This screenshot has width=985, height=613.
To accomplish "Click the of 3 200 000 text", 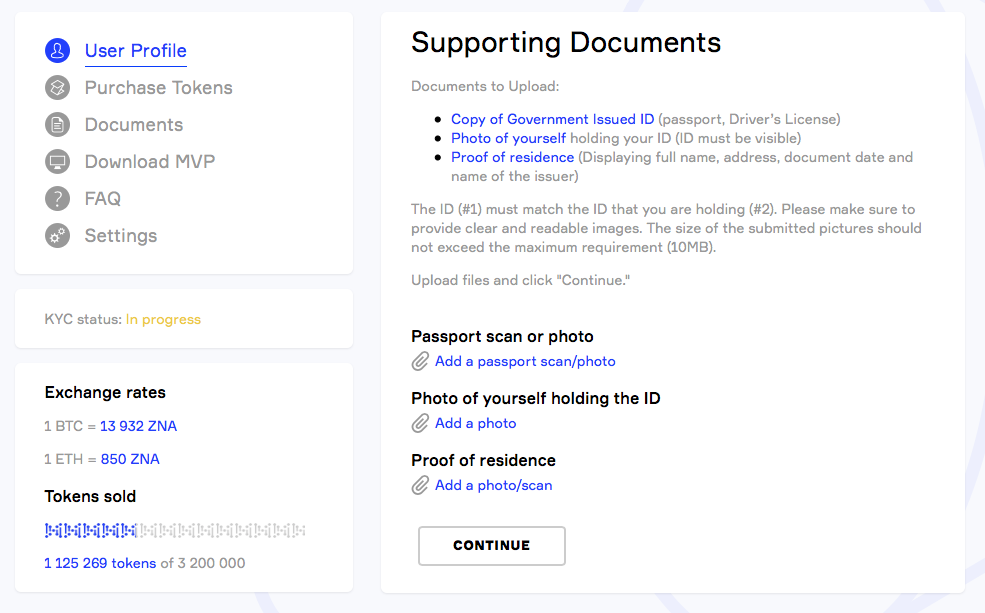I will pos(203,563).
